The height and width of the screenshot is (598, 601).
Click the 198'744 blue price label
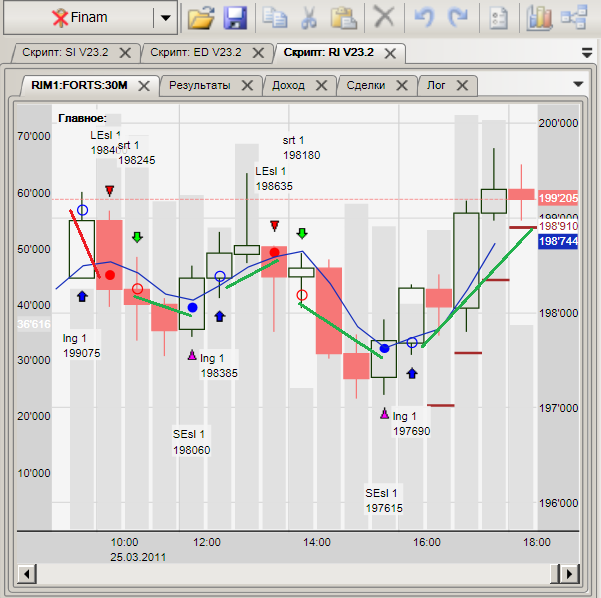click(558, 241)
